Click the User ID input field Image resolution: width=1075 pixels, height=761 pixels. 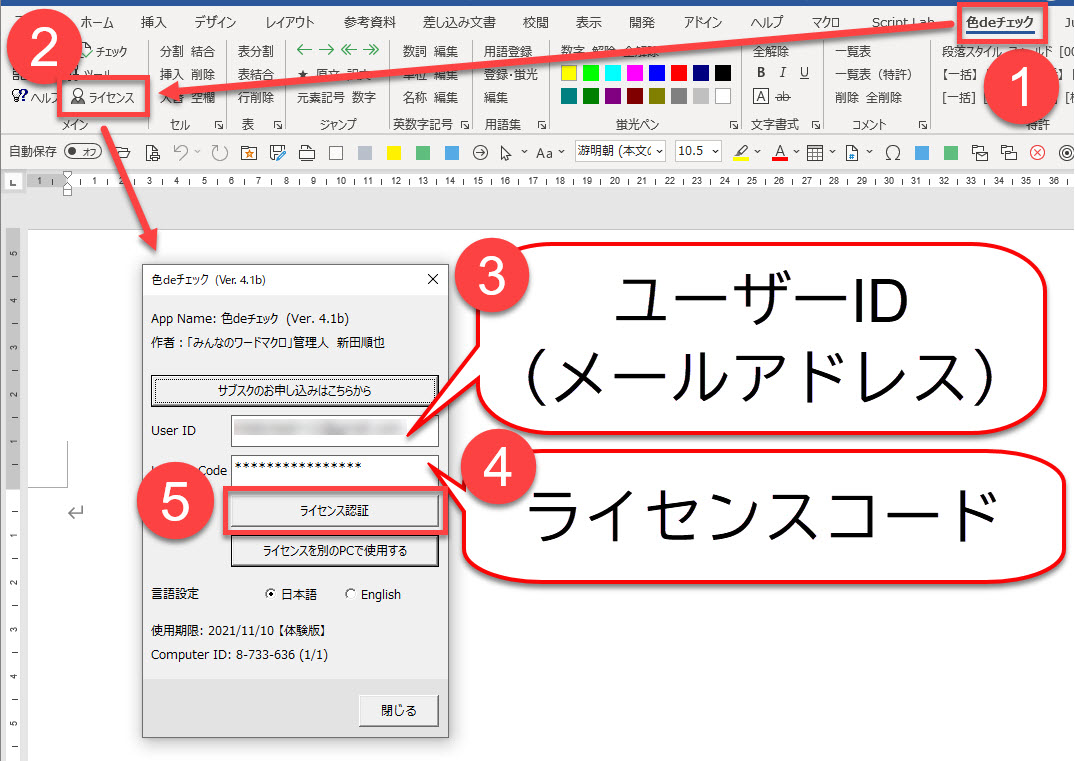pyautogui.click(x=334, y=430)
